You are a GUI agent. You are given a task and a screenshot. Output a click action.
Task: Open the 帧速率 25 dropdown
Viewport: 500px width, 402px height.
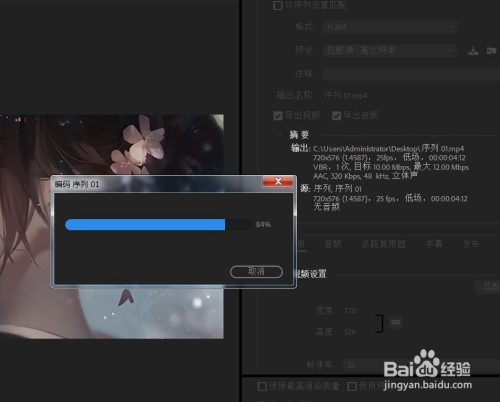(x=422, y=365)
